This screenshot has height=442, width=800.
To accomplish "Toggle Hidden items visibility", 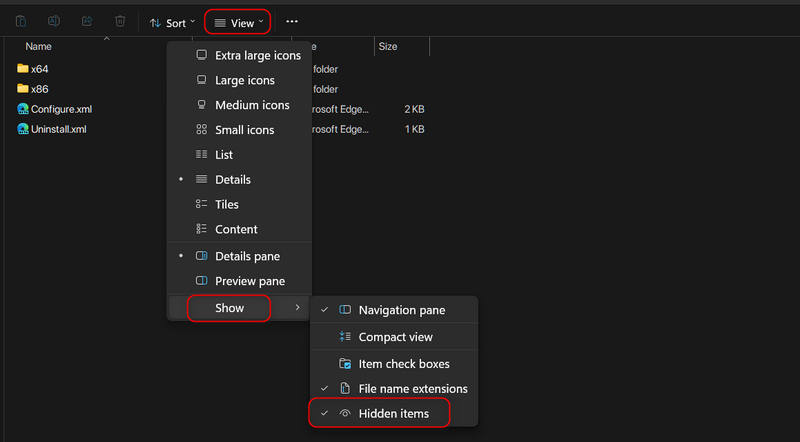I will click(394, 413).
